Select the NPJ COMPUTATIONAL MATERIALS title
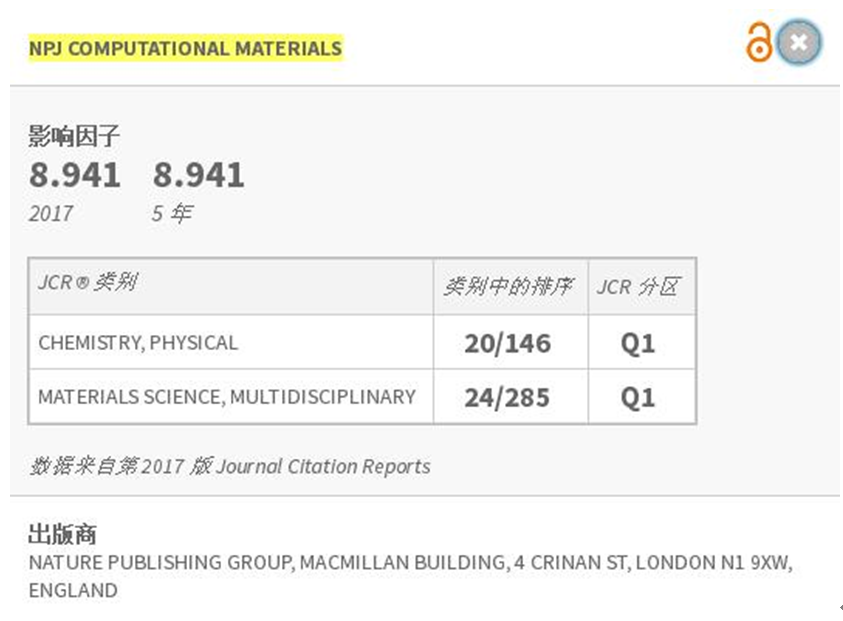843x621 pixels. [x=185, y=48]
